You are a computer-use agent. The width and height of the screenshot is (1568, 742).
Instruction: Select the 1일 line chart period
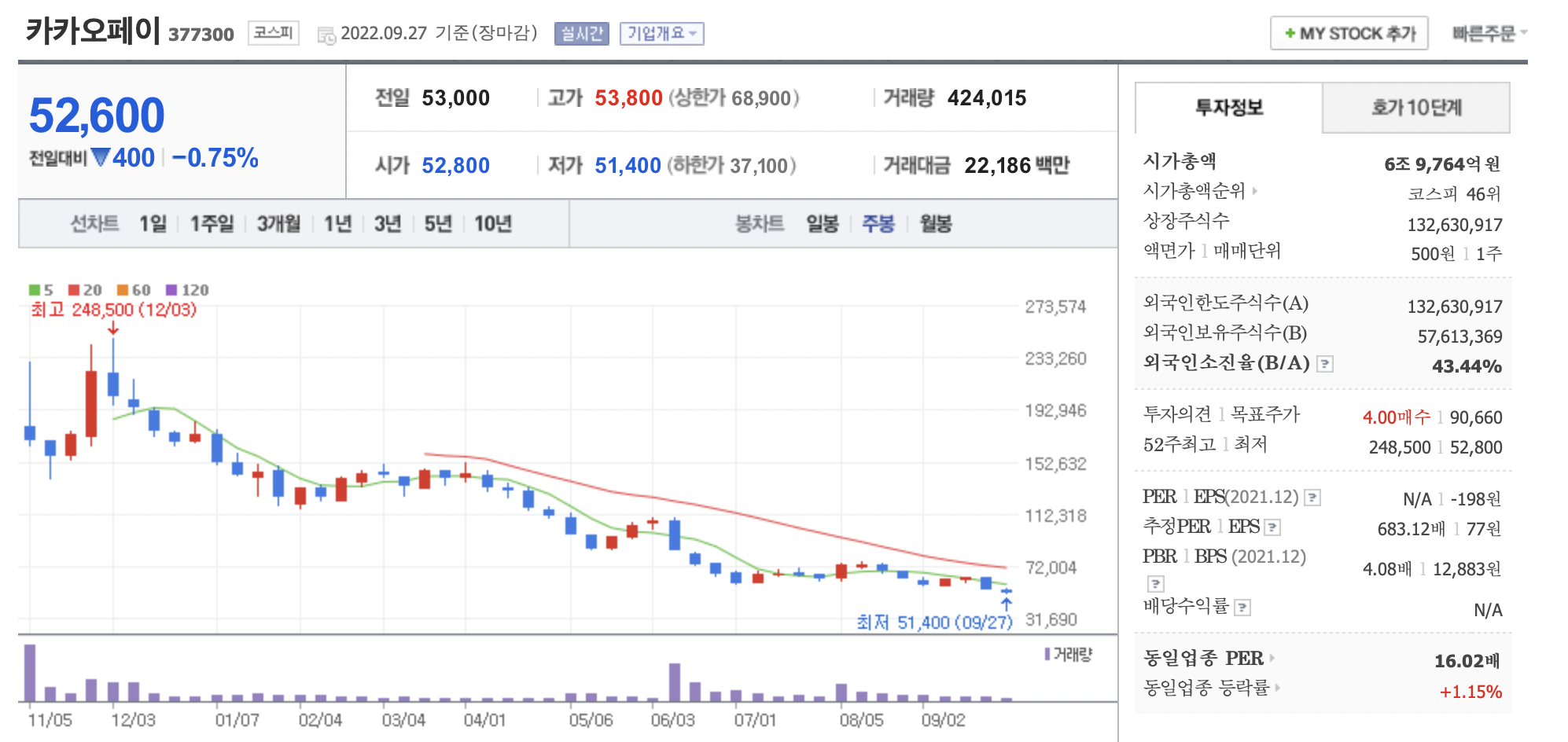tap(153, 224)
